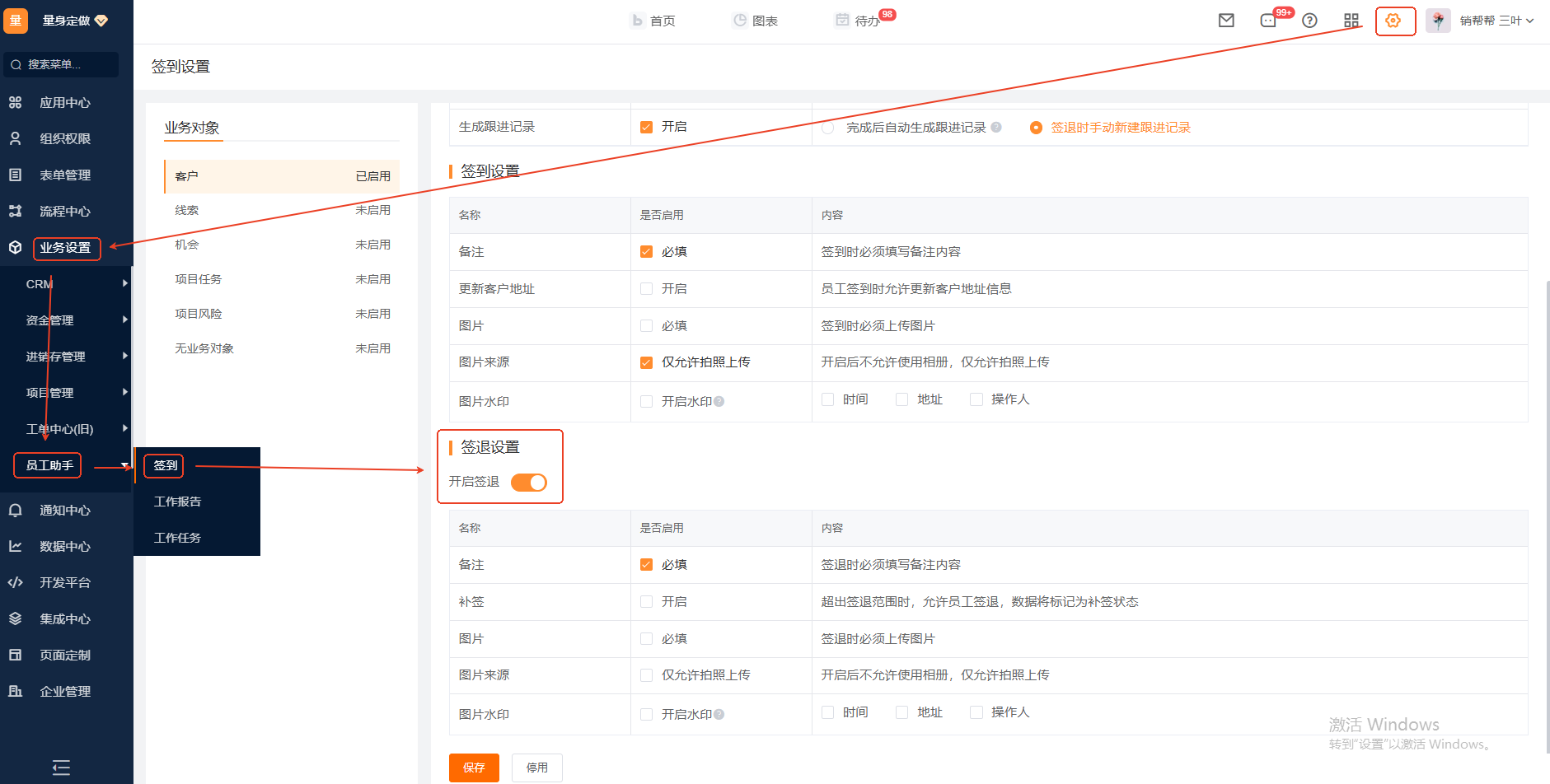Select 完成后自动生成跟进记录 radio option
This screenshot has height=784, width=1550.
tap(828, 128)
